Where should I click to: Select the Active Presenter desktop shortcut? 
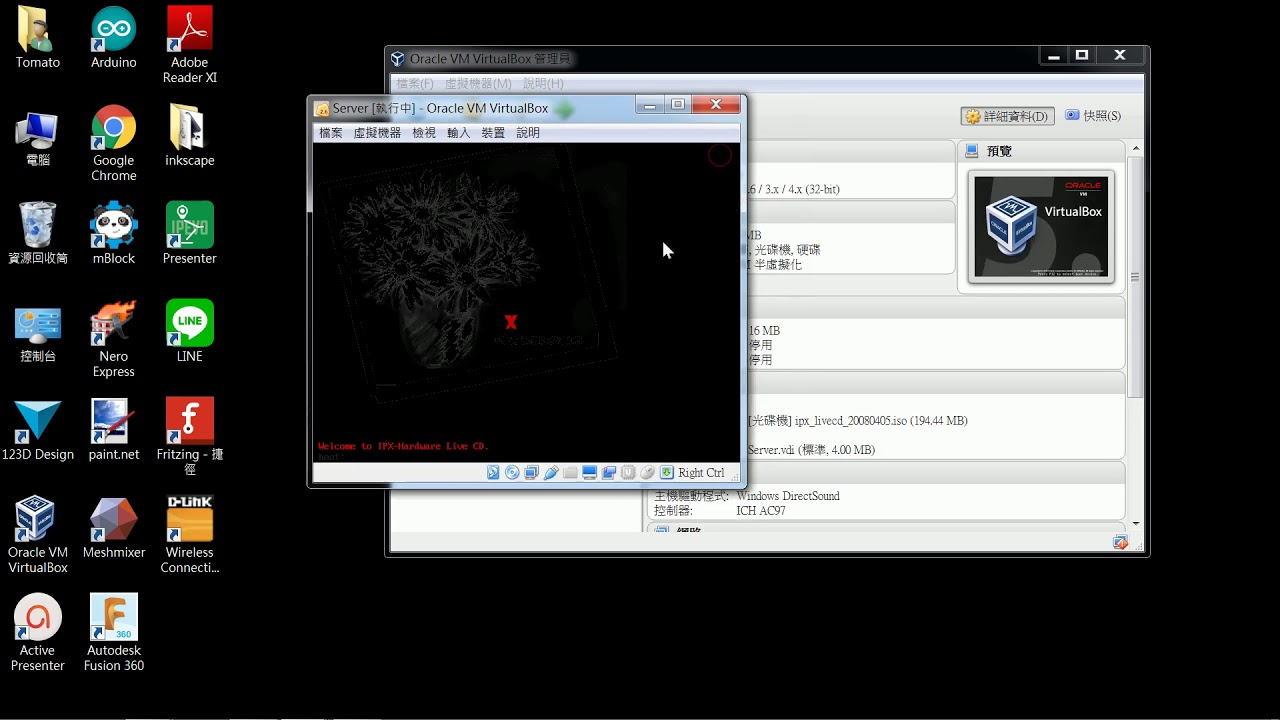[x=38, y=633]
